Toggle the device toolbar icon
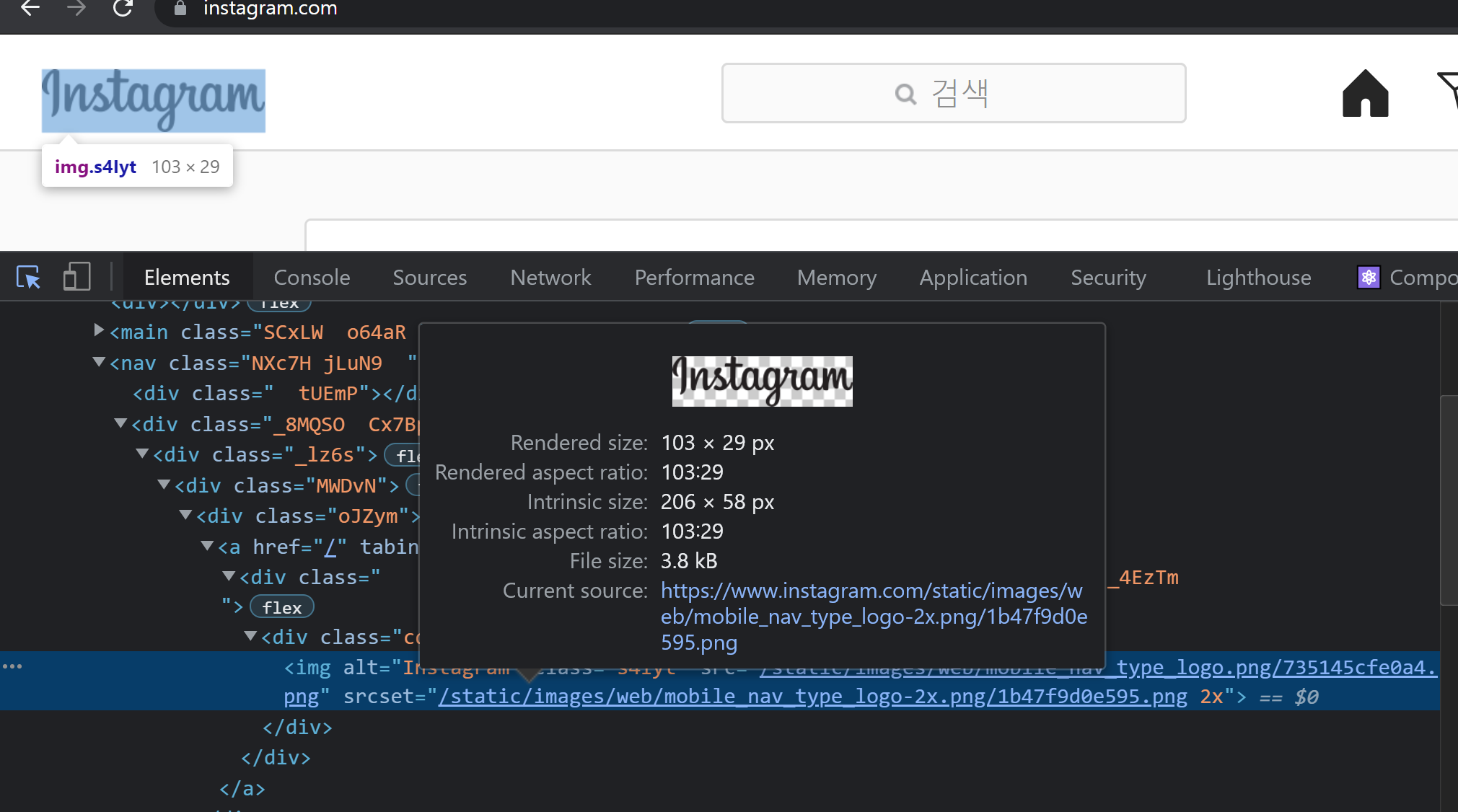 pos(76,277)
